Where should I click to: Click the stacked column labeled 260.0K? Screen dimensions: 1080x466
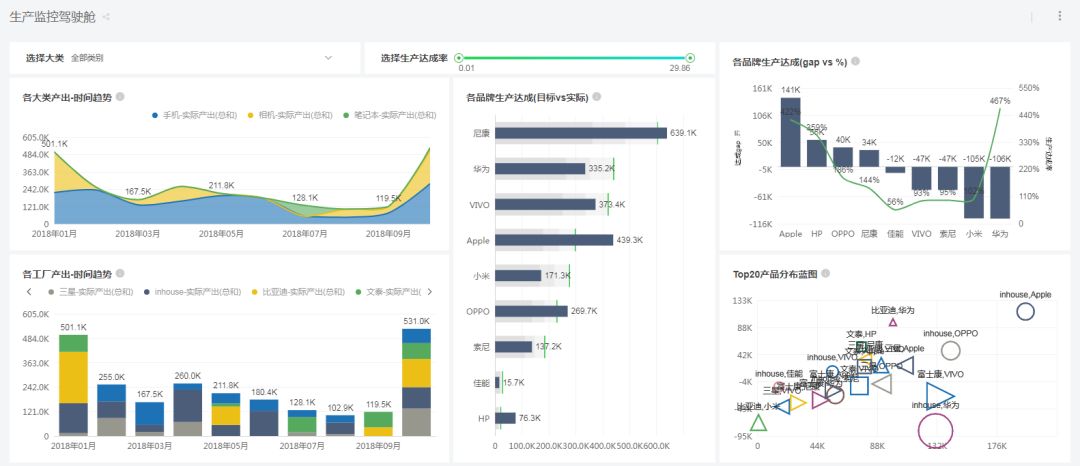187,410
